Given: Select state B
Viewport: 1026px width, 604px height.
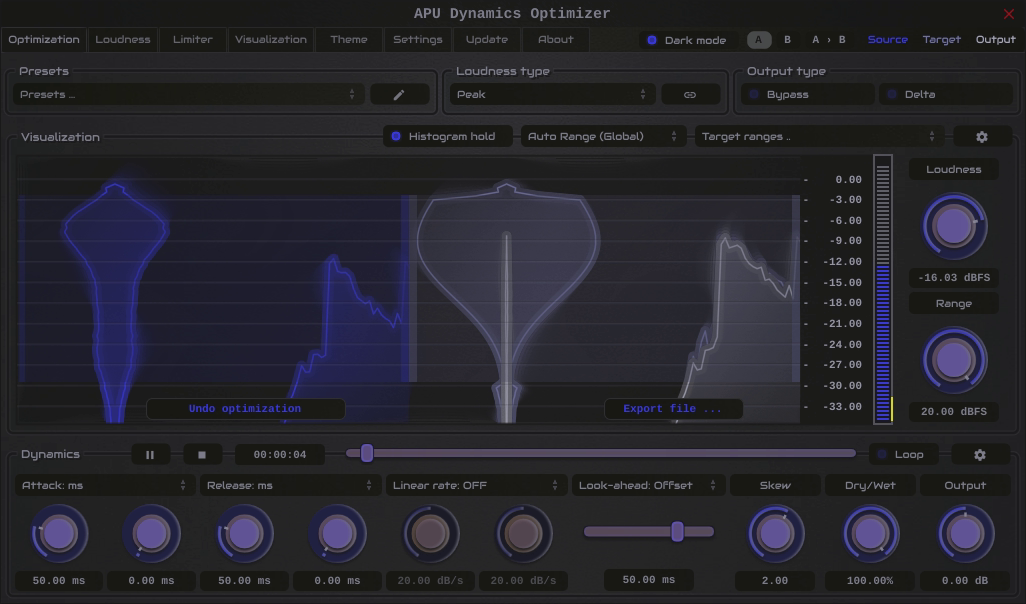Looking at the screenshot, I should (787, 40).
